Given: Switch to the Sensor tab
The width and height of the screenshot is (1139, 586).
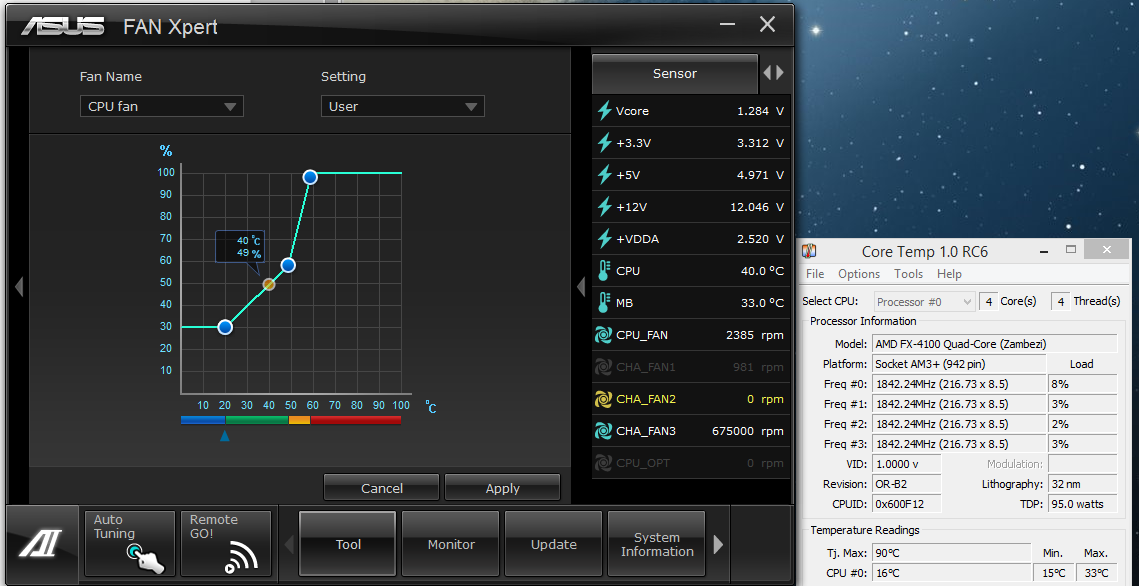Looking at the screenshot, I should [675, 73].
